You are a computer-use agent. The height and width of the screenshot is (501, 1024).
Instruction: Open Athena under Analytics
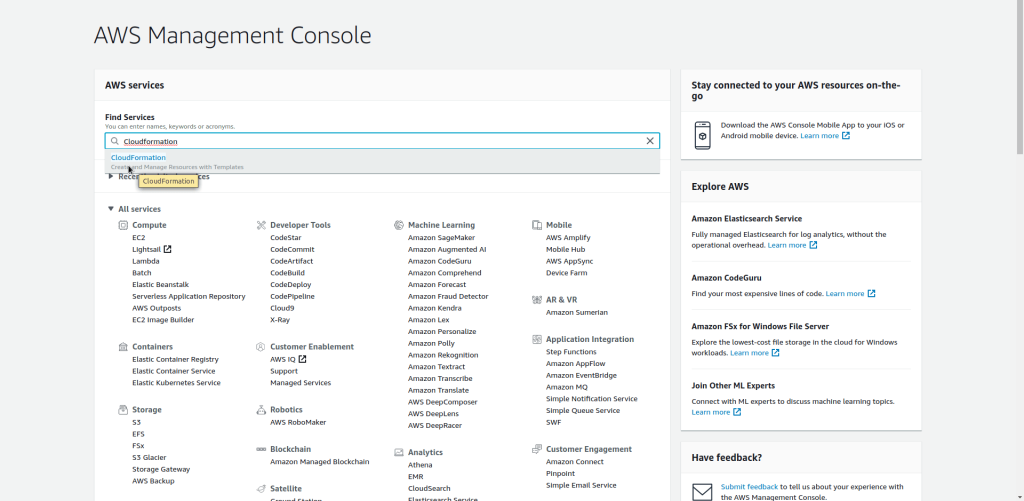[420, 465]
